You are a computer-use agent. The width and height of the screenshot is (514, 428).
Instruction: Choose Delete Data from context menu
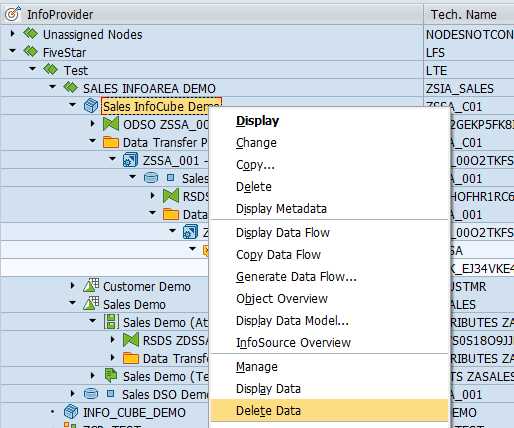click(268, 411)
